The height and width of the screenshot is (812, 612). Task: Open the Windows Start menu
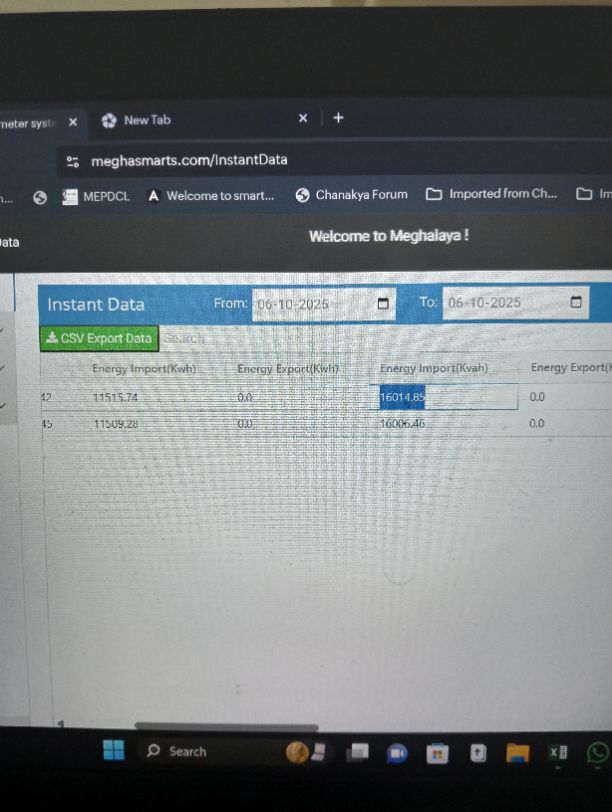pos(113,749)
